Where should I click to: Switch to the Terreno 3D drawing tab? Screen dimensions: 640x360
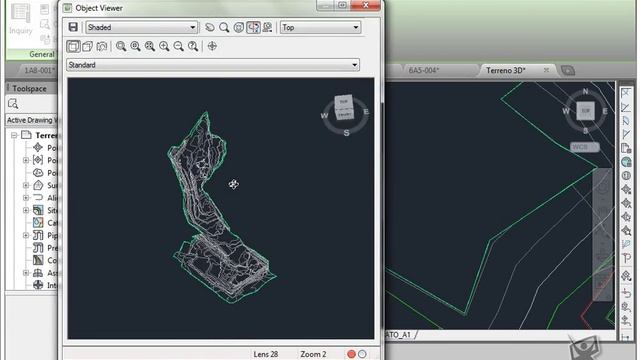tap(506, 70)
